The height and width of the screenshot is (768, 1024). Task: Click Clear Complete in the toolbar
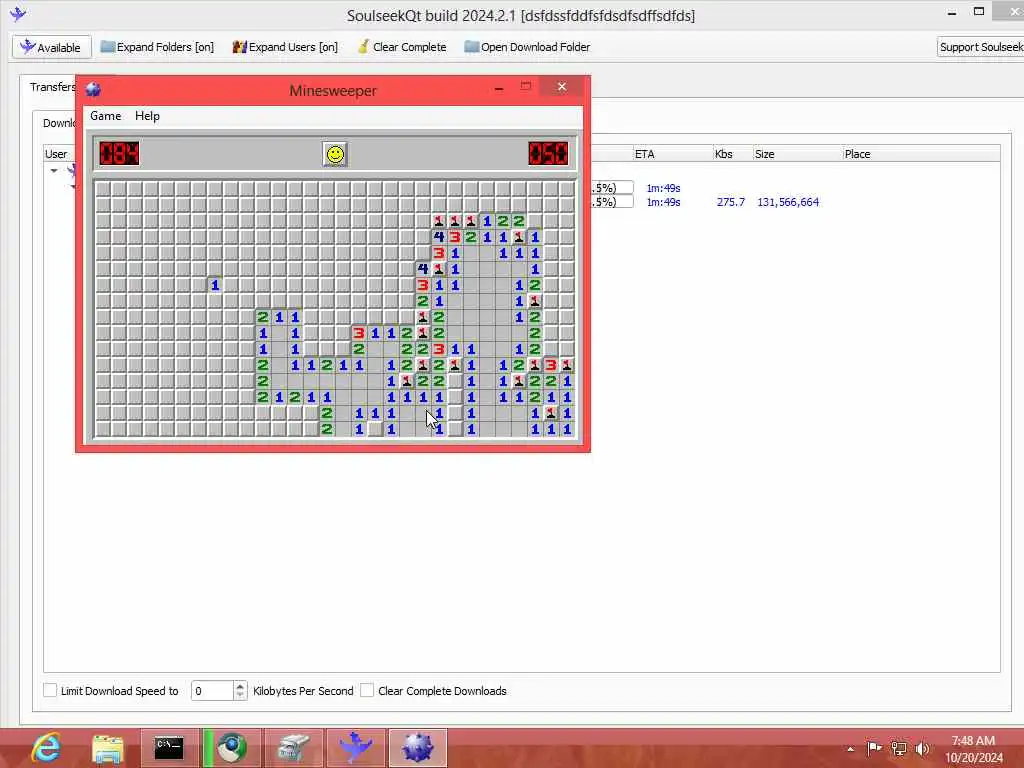(x=402, y=47)
